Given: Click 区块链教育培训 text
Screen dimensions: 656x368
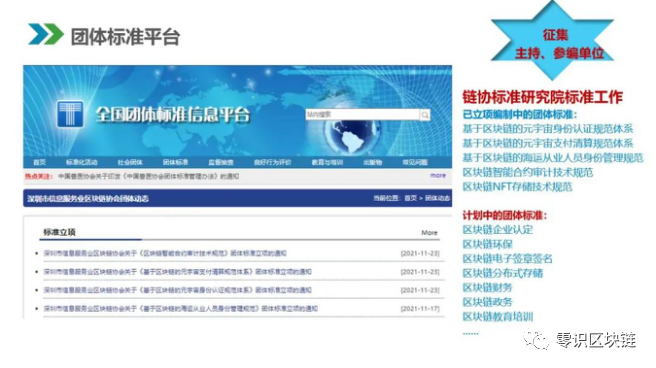Looking at the screenshot, I should coord(497,317).
